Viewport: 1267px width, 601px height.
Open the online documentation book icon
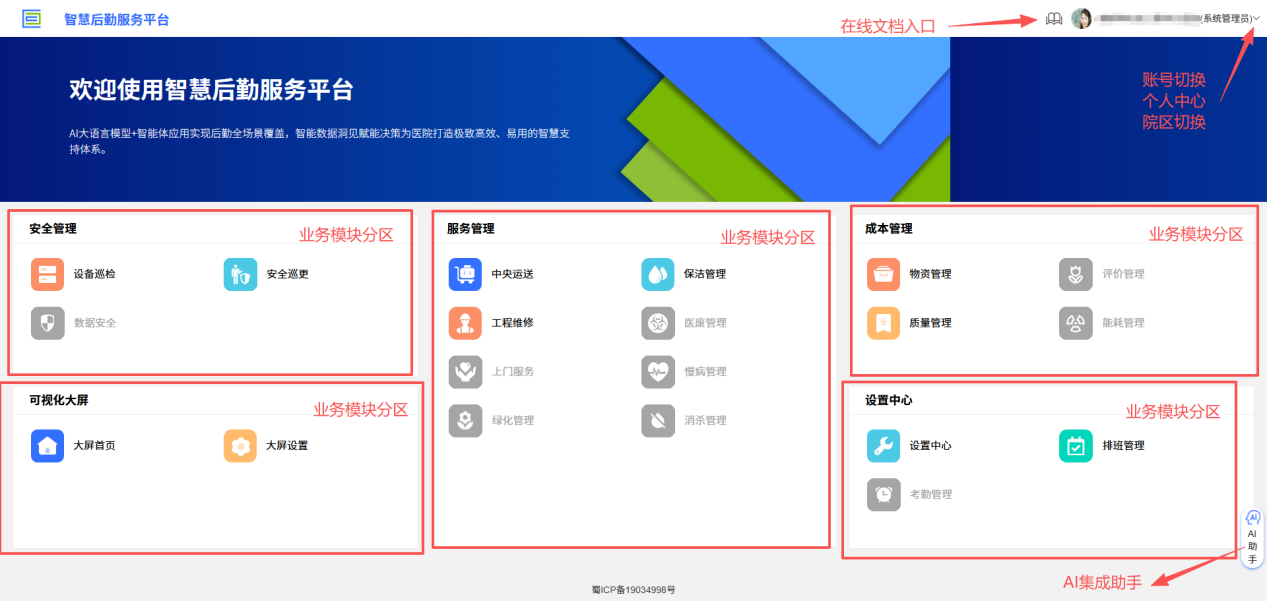(1053, 18)
